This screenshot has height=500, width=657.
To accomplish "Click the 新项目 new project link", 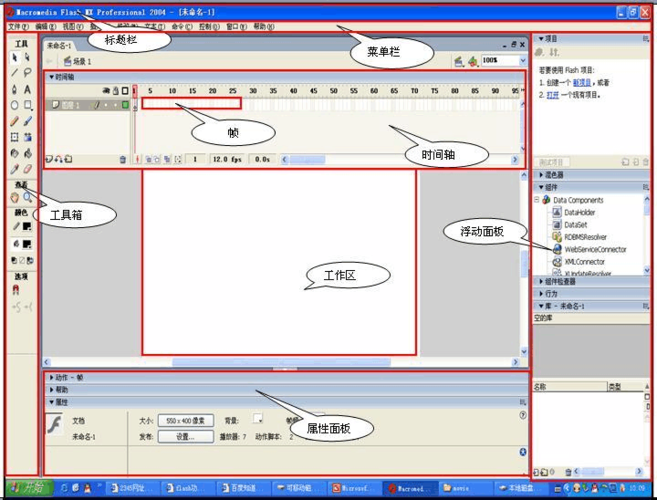I will [x=582, y=83].
